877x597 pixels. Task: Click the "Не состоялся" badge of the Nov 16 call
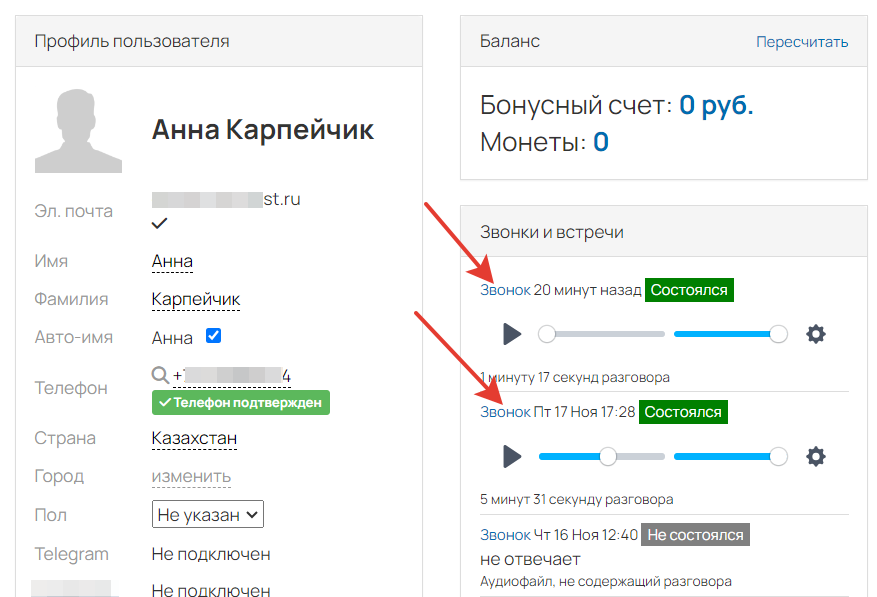(695, 534)
